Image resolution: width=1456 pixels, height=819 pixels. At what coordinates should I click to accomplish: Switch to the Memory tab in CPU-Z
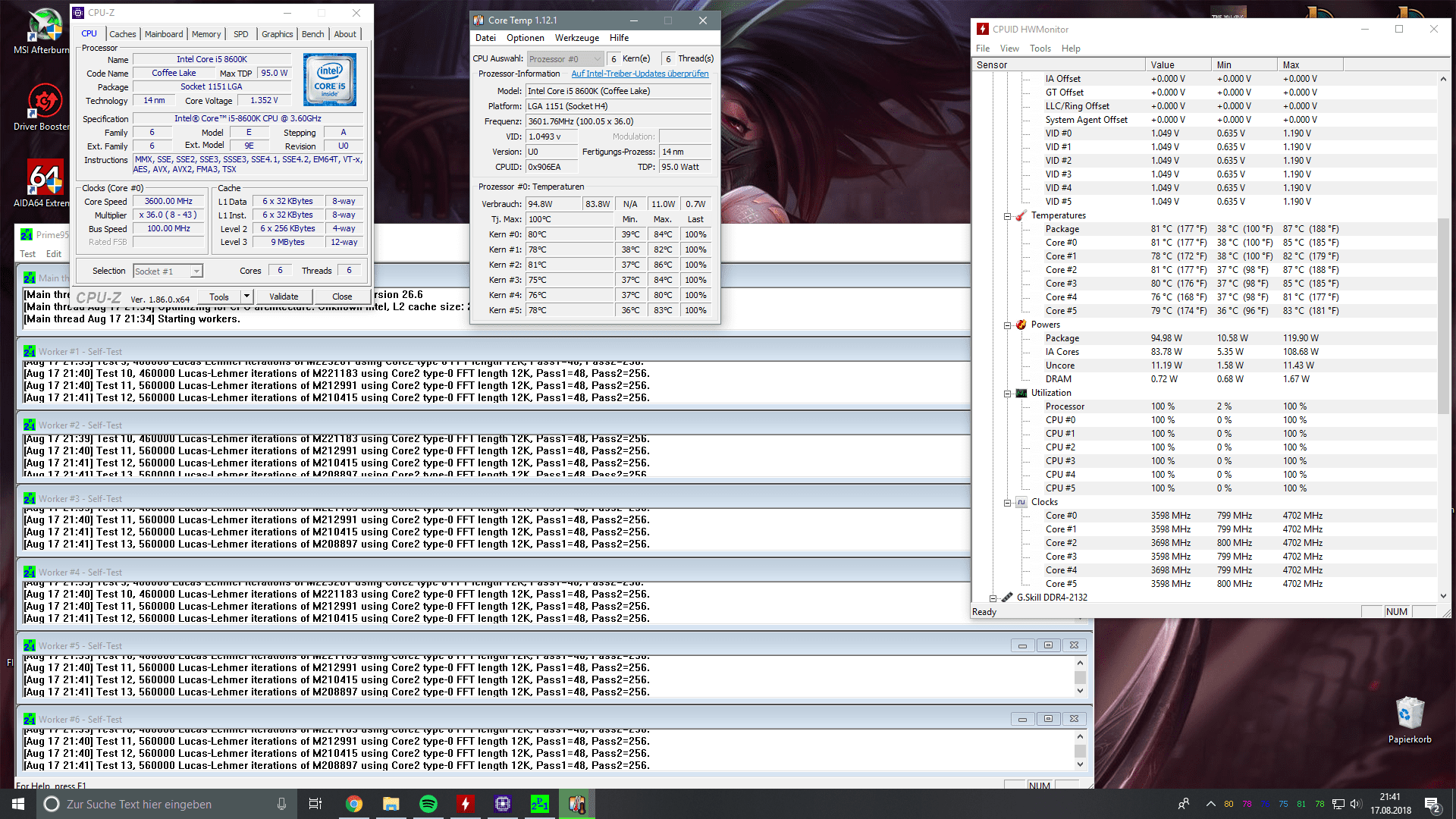[x=206, y=34]
